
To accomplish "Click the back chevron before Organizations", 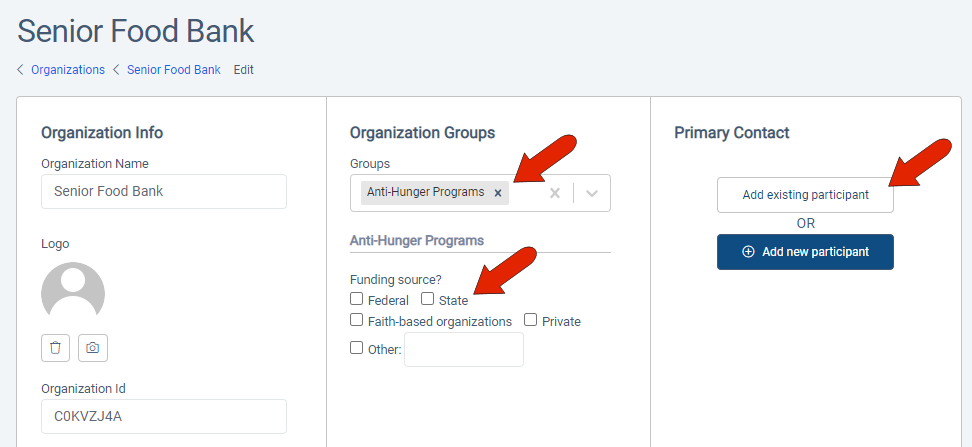I will click(x=21, y=70).
